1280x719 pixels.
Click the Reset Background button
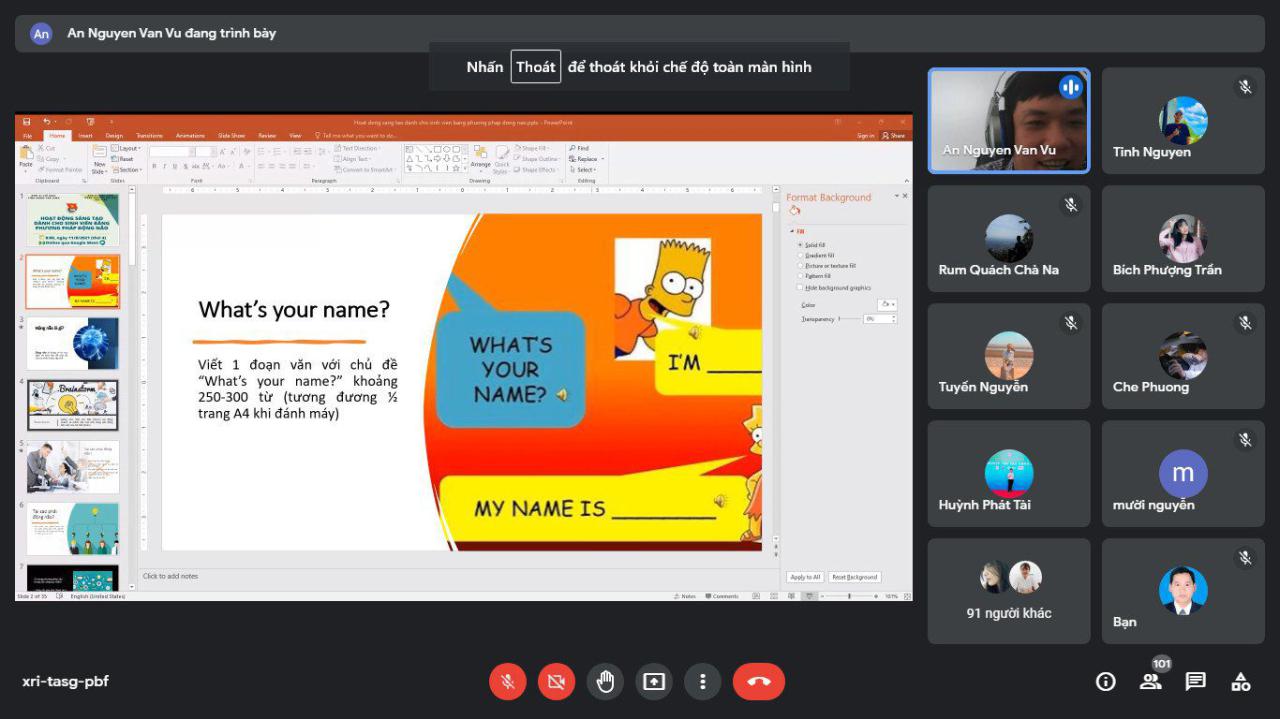853,577
